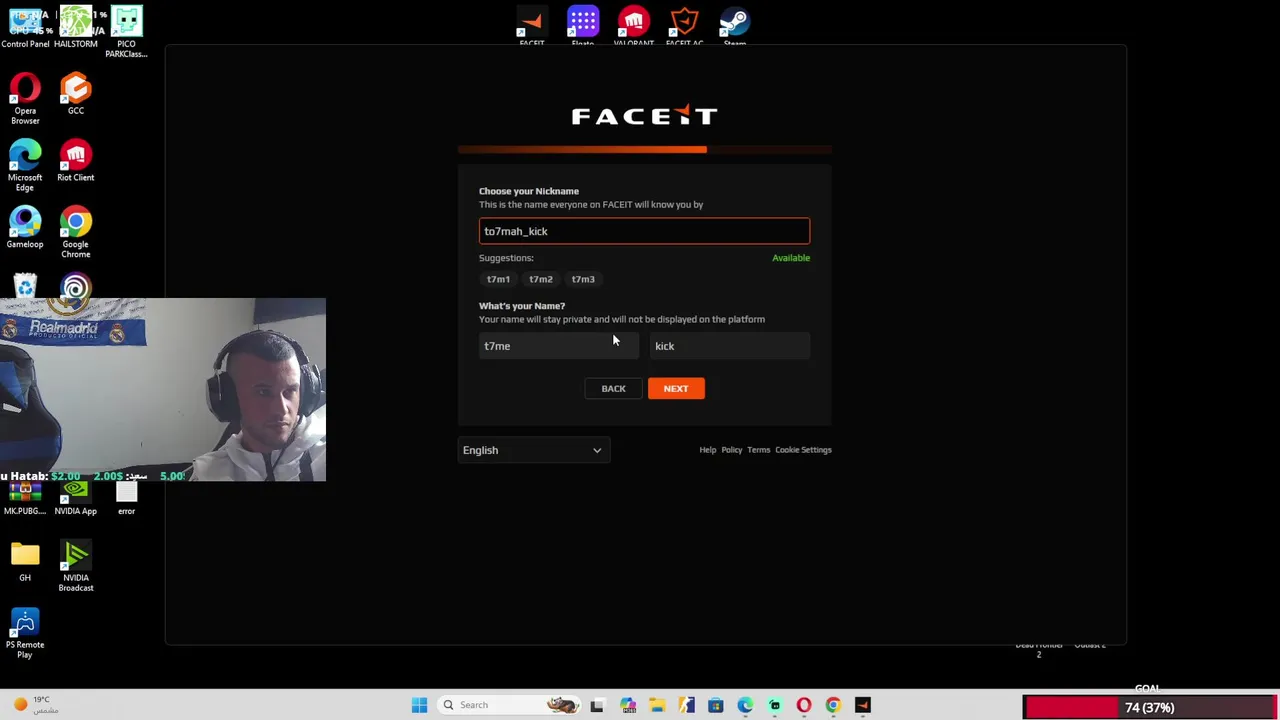Click the Gameloop desktop icon
Viewport: 1280px width, 720px height.
25,227
